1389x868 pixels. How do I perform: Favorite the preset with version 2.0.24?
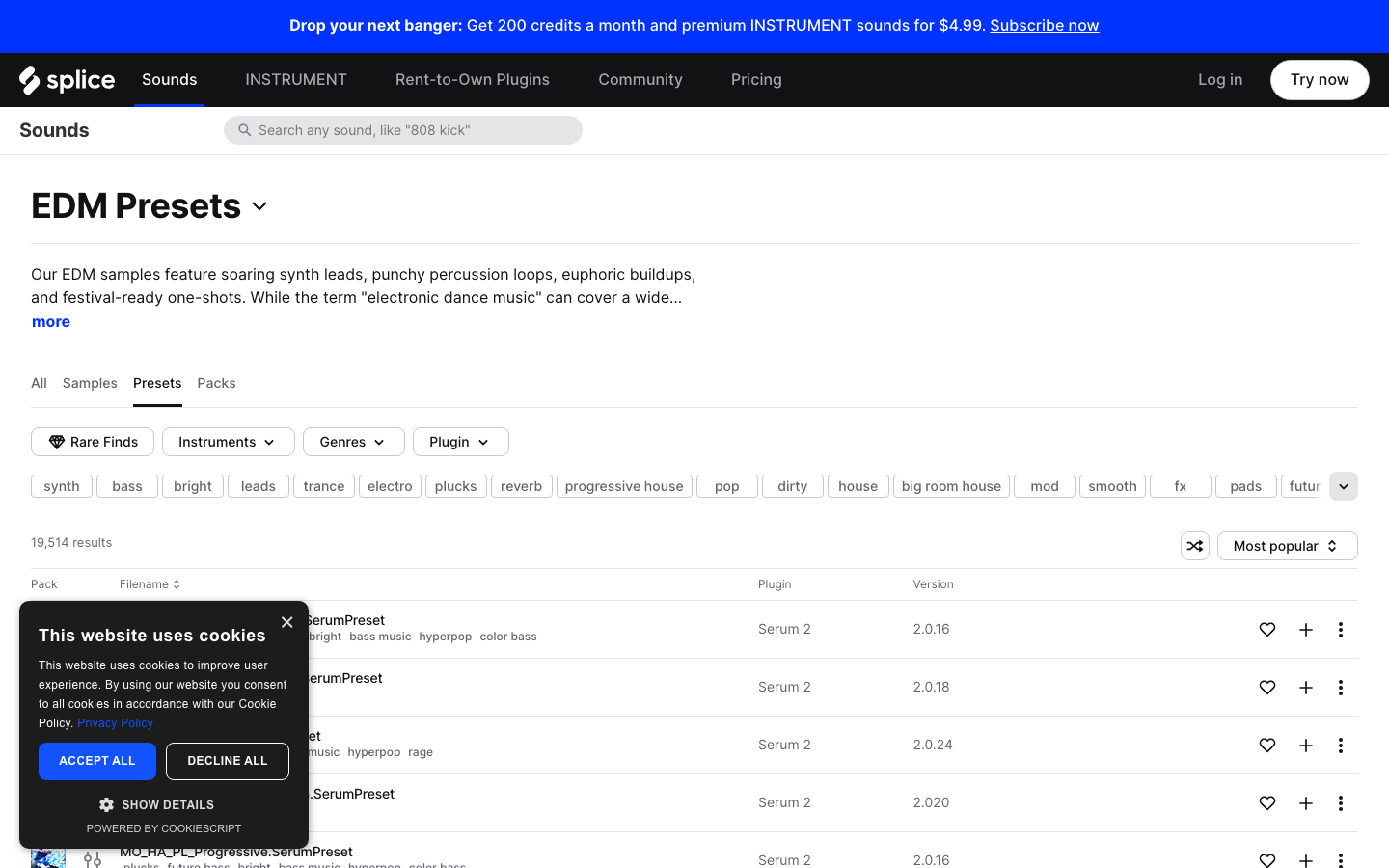point(1267,746)
